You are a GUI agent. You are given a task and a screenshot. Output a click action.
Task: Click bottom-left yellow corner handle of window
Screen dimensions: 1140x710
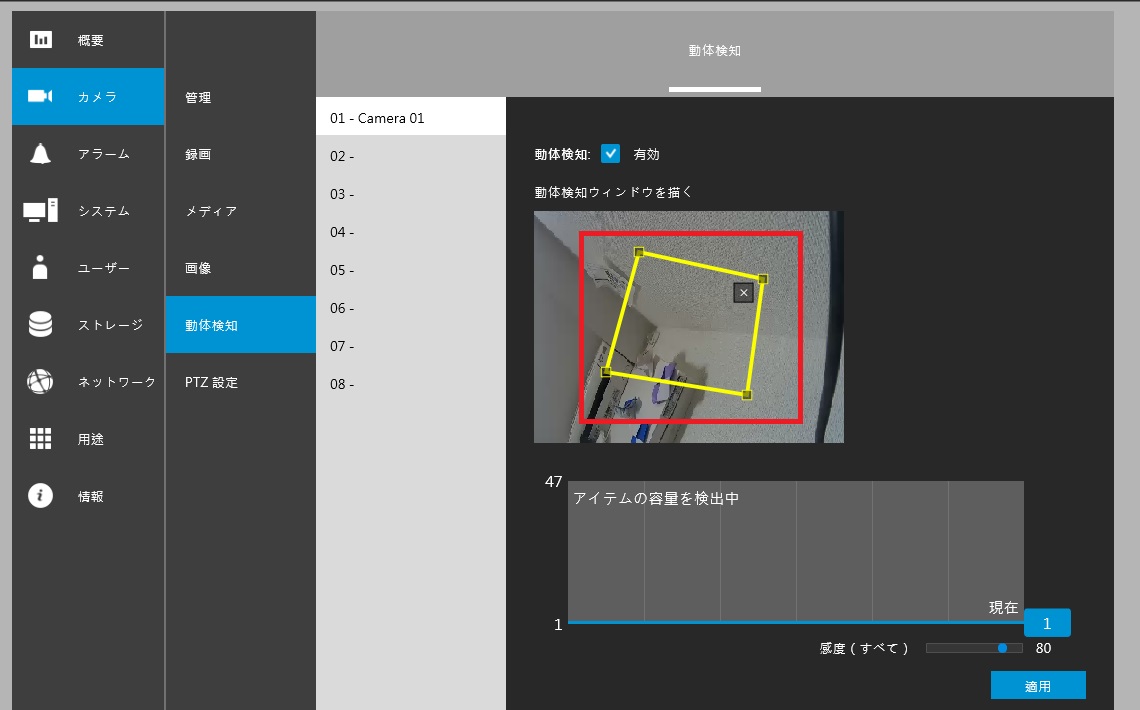[x=606, y=372]
